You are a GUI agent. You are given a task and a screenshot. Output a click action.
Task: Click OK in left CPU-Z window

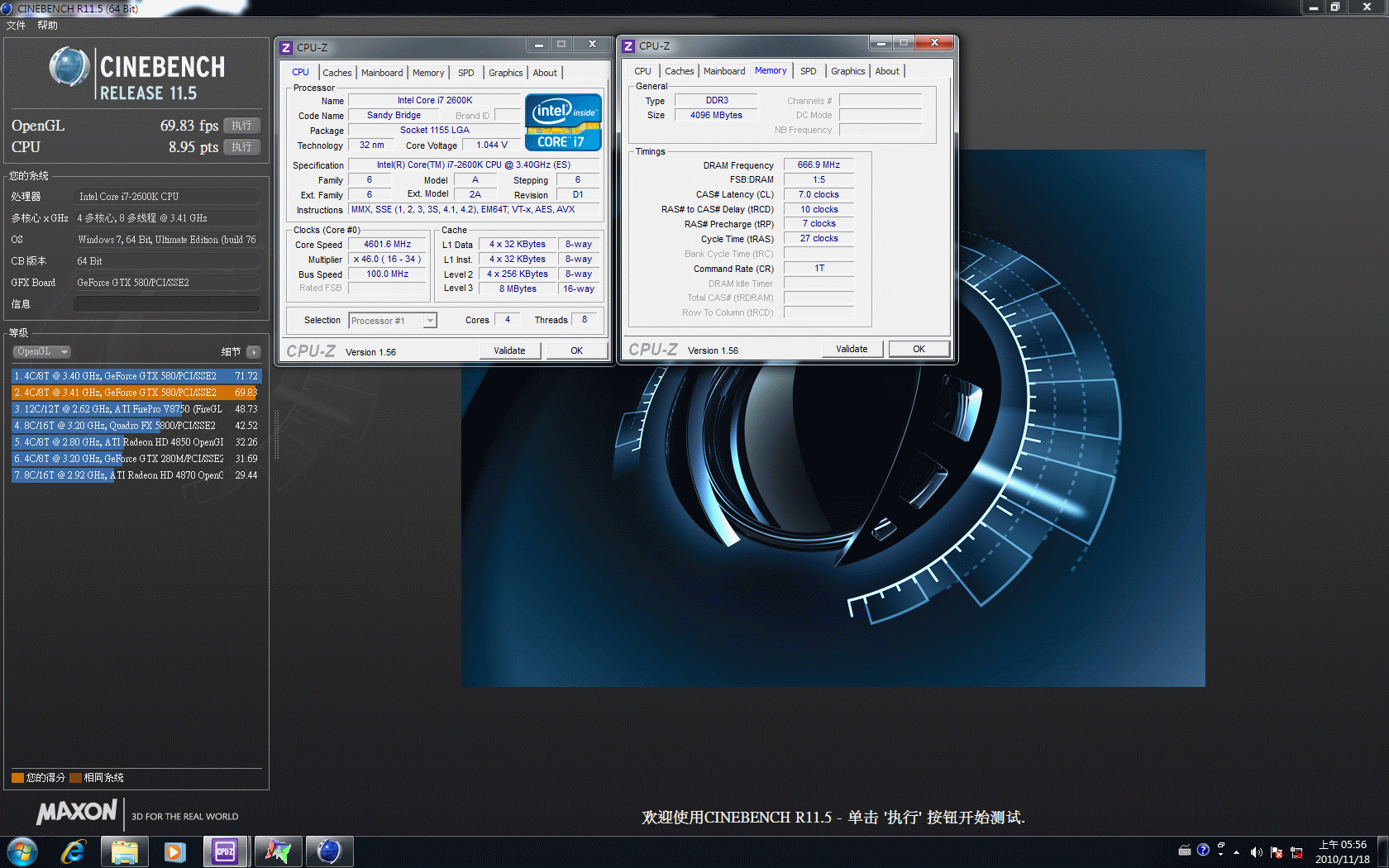576,351
